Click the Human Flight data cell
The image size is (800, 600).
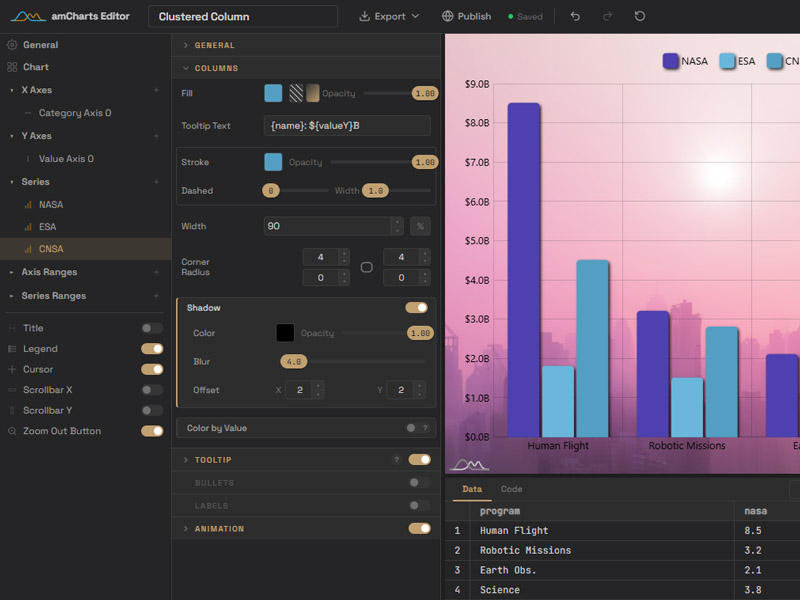point(601,531)
